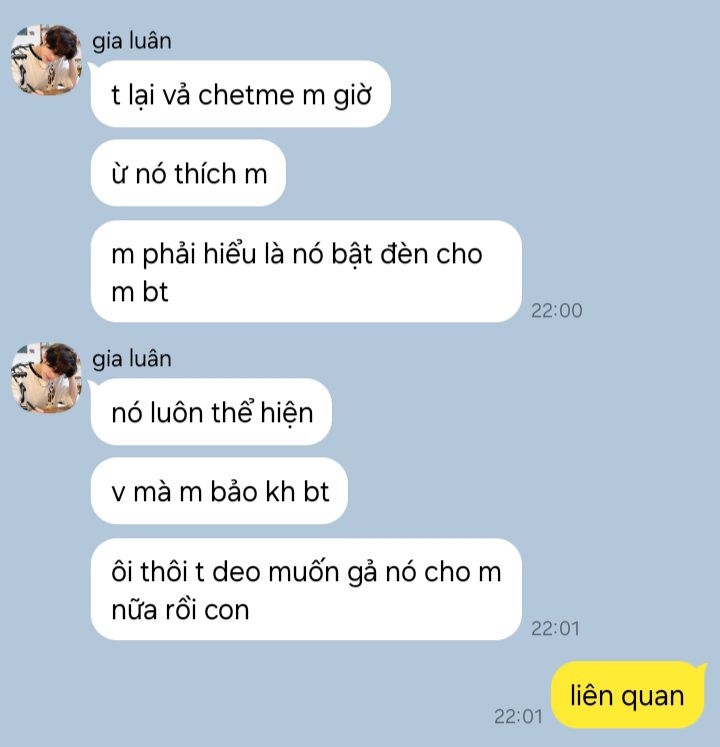Open gia luân's avatar beside first message group
The width and height of the screenshot is (720, 747).
tap(46, 60)
